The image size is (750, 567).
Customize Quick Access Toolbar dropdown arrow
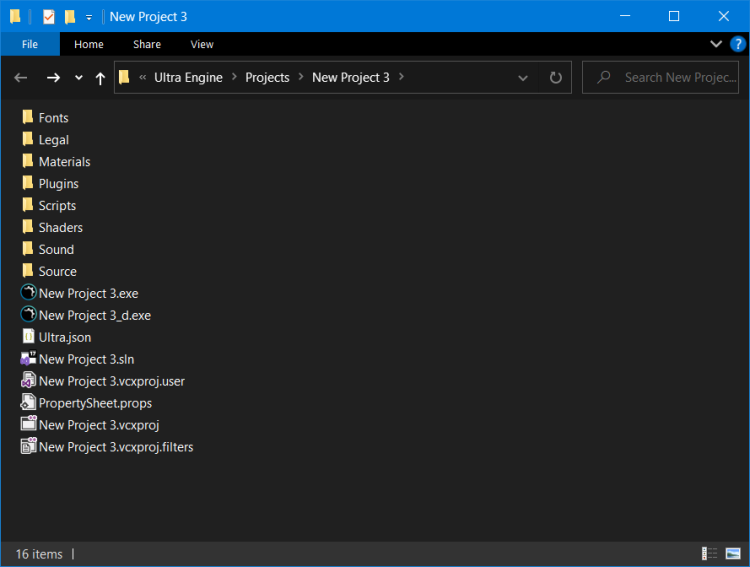pos(89,17)
